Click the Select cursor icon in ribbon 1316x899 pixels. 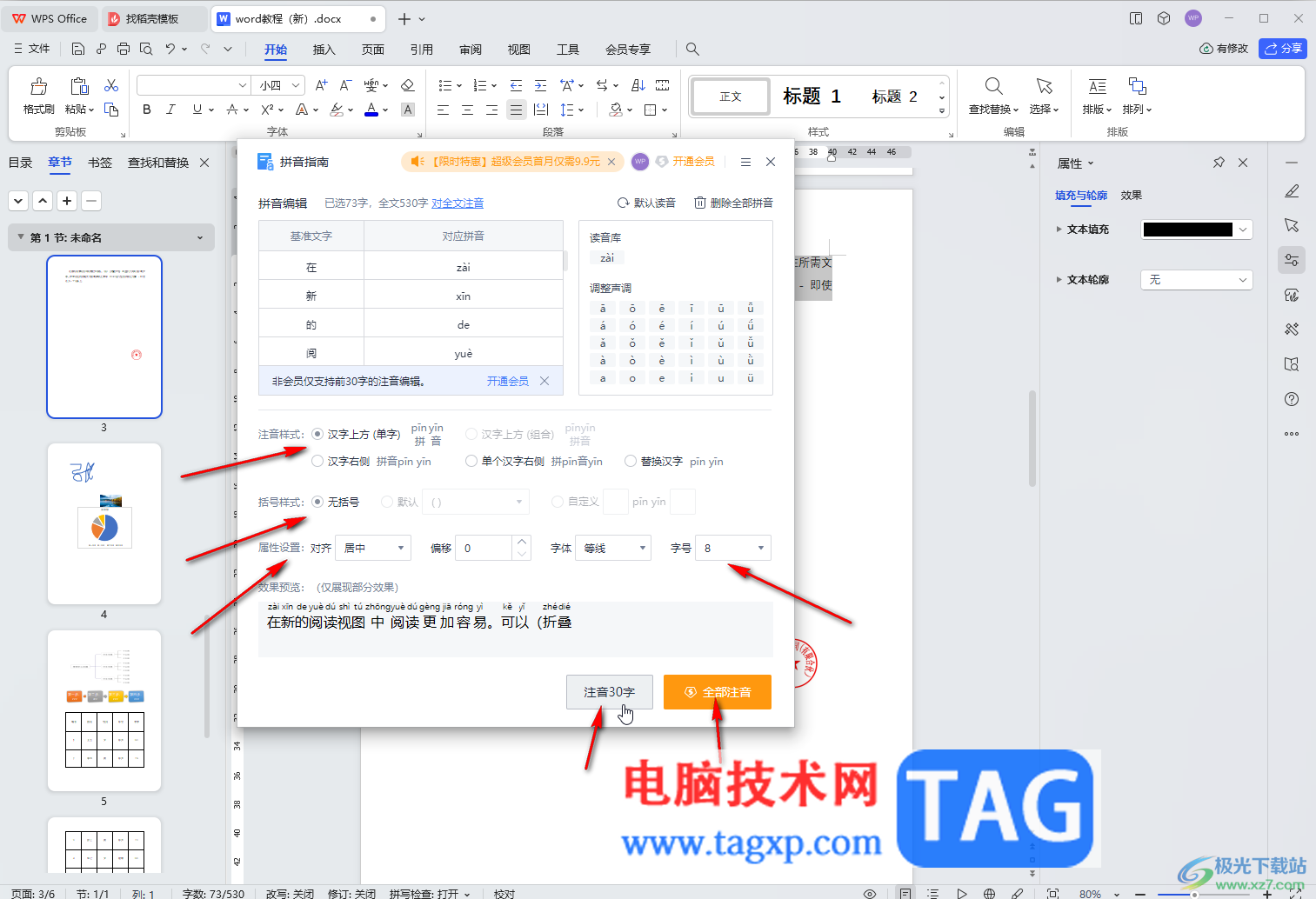point(1044,86)
